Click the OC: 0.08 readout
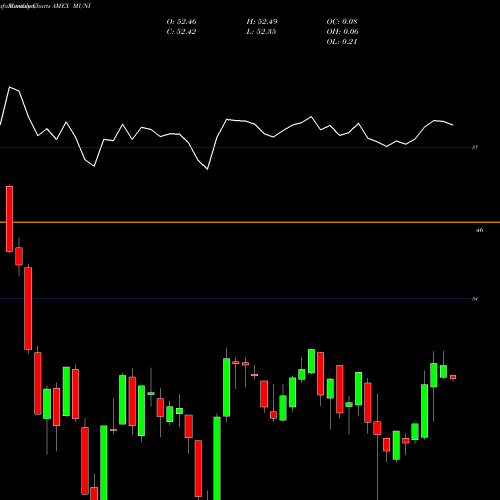 point(342,22)
